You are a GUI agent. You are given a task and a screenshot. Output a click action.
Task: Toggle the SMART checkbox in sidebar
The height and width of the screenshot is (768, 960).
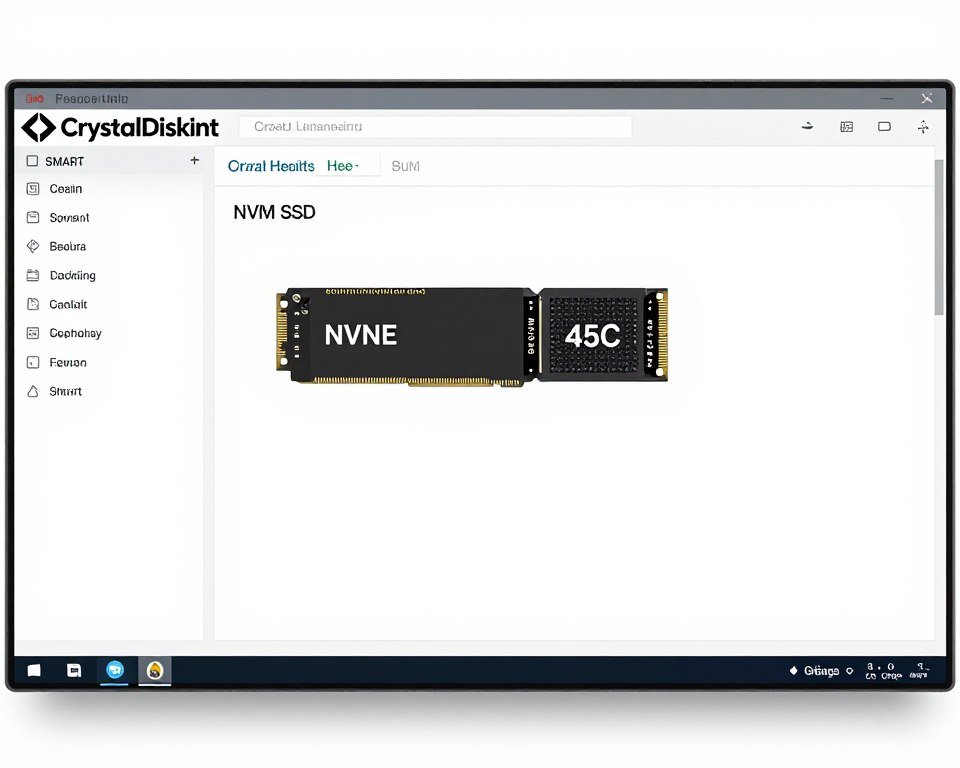click(x=31, y=161)
